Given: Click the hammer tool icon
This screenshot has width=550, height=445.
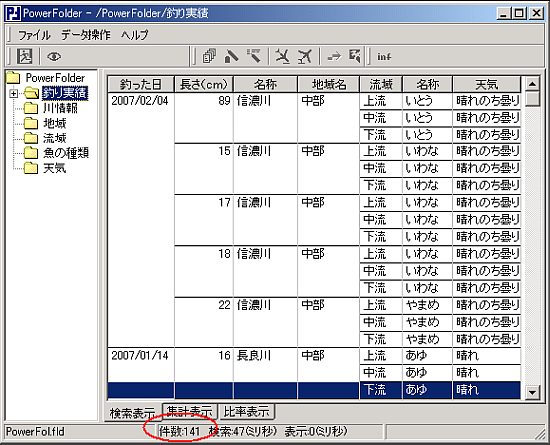Looking at the screenshot, I should 254,56.
